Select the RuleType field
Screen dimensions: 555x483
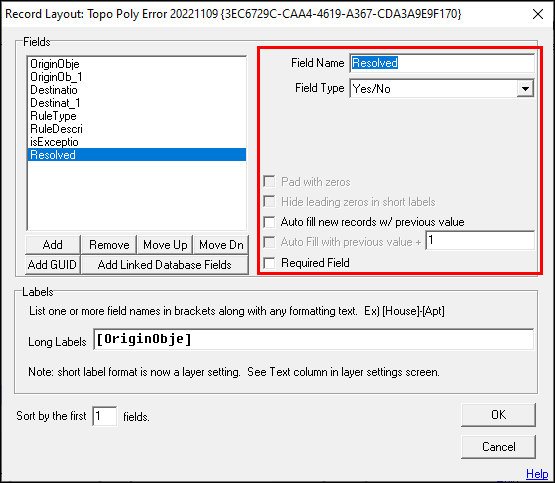(137, 116)
